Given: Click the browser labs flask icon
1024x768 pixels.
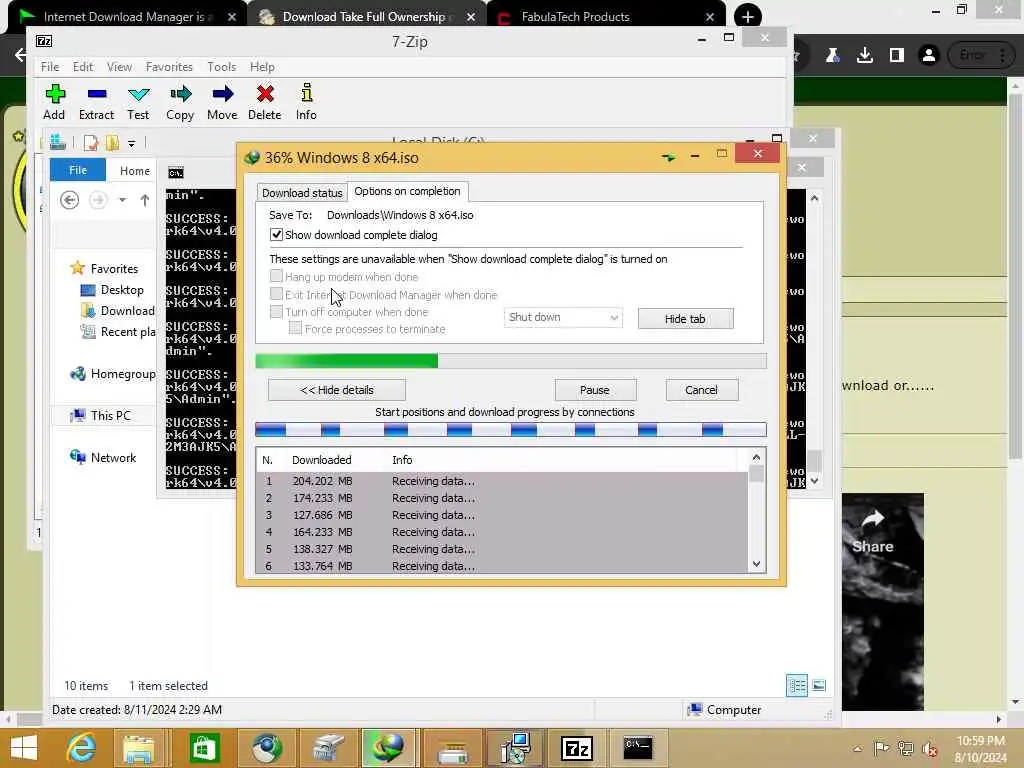Looking at the screenshot, I should tap(833, 56).
